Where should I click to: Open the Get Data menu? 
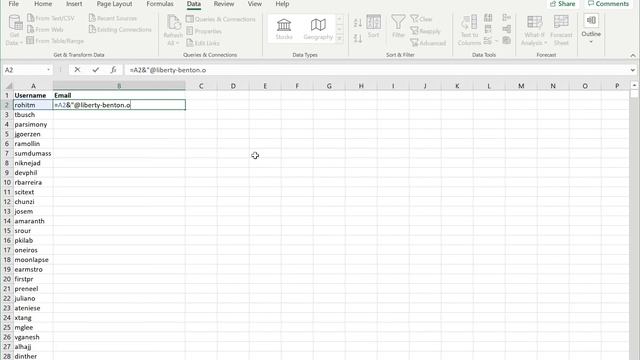15,29
